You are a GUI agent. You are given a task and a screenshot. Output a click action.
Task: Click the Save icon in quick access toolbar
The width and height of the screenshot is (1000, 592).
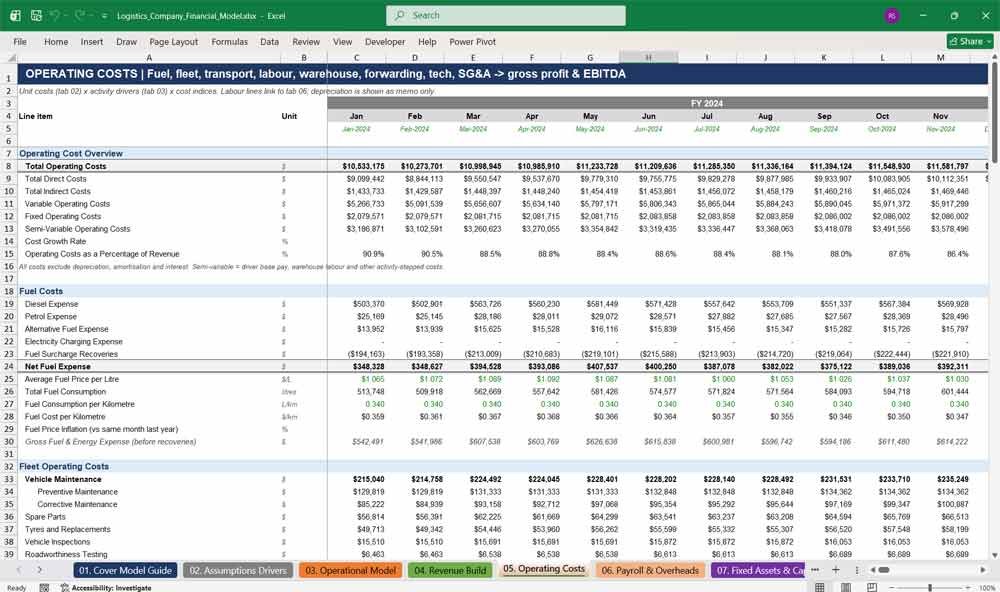click(x=36, y=15)
